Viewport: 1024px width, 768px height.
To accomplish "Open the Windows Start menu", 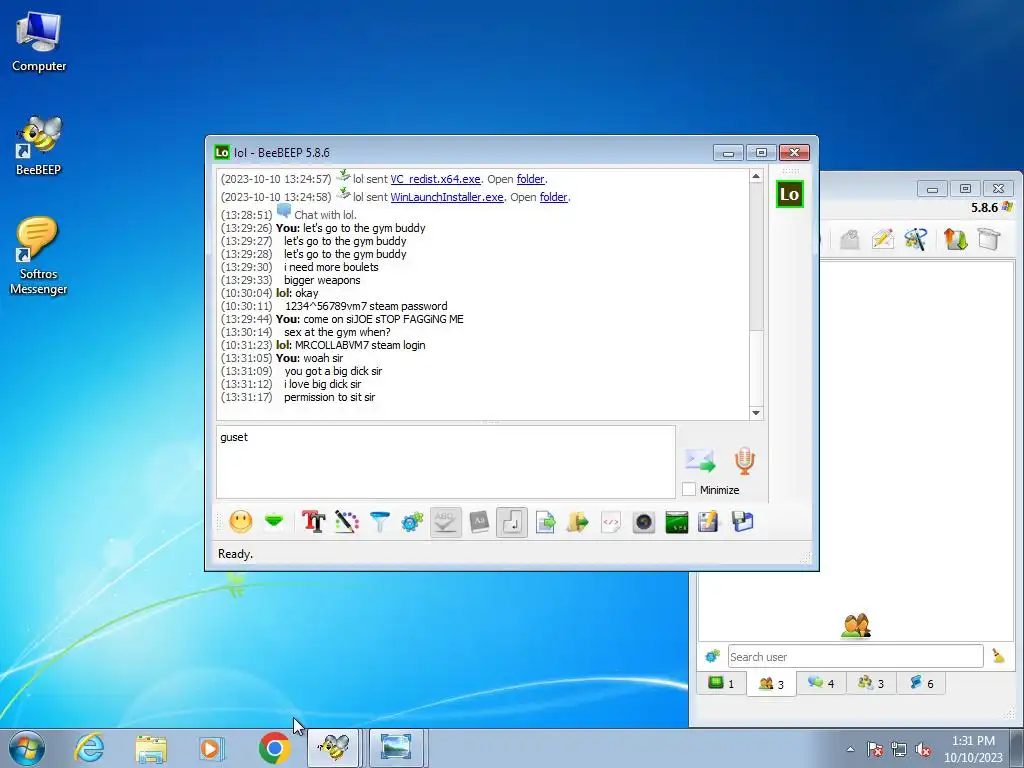I will (x=27, y=748).
